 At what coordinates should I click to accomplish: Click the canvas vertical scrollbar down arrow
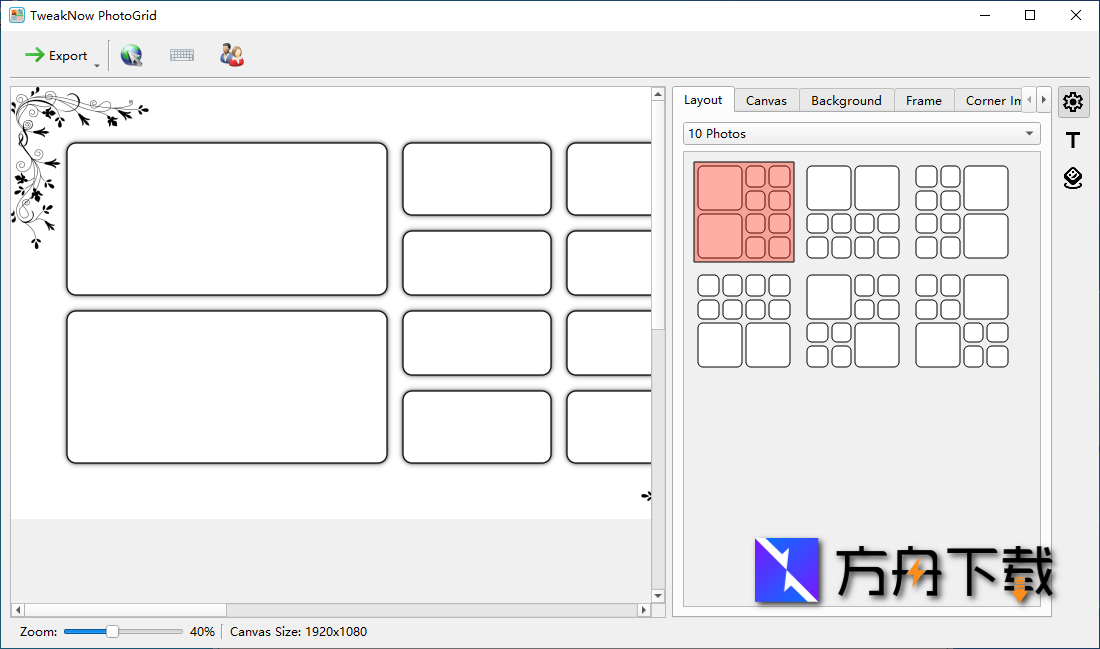[x=658, y=596]
